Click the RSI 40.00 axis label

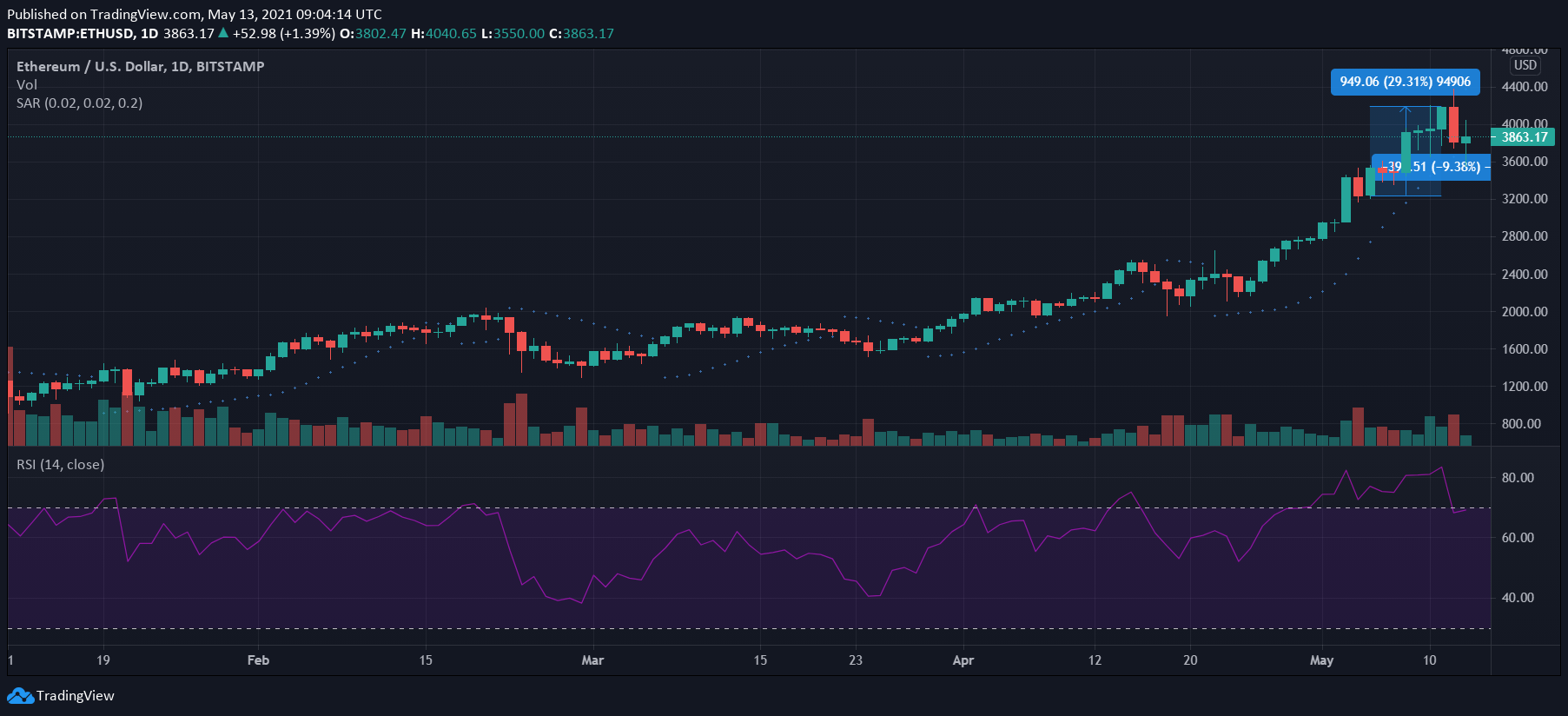(x=1518, y=598)
